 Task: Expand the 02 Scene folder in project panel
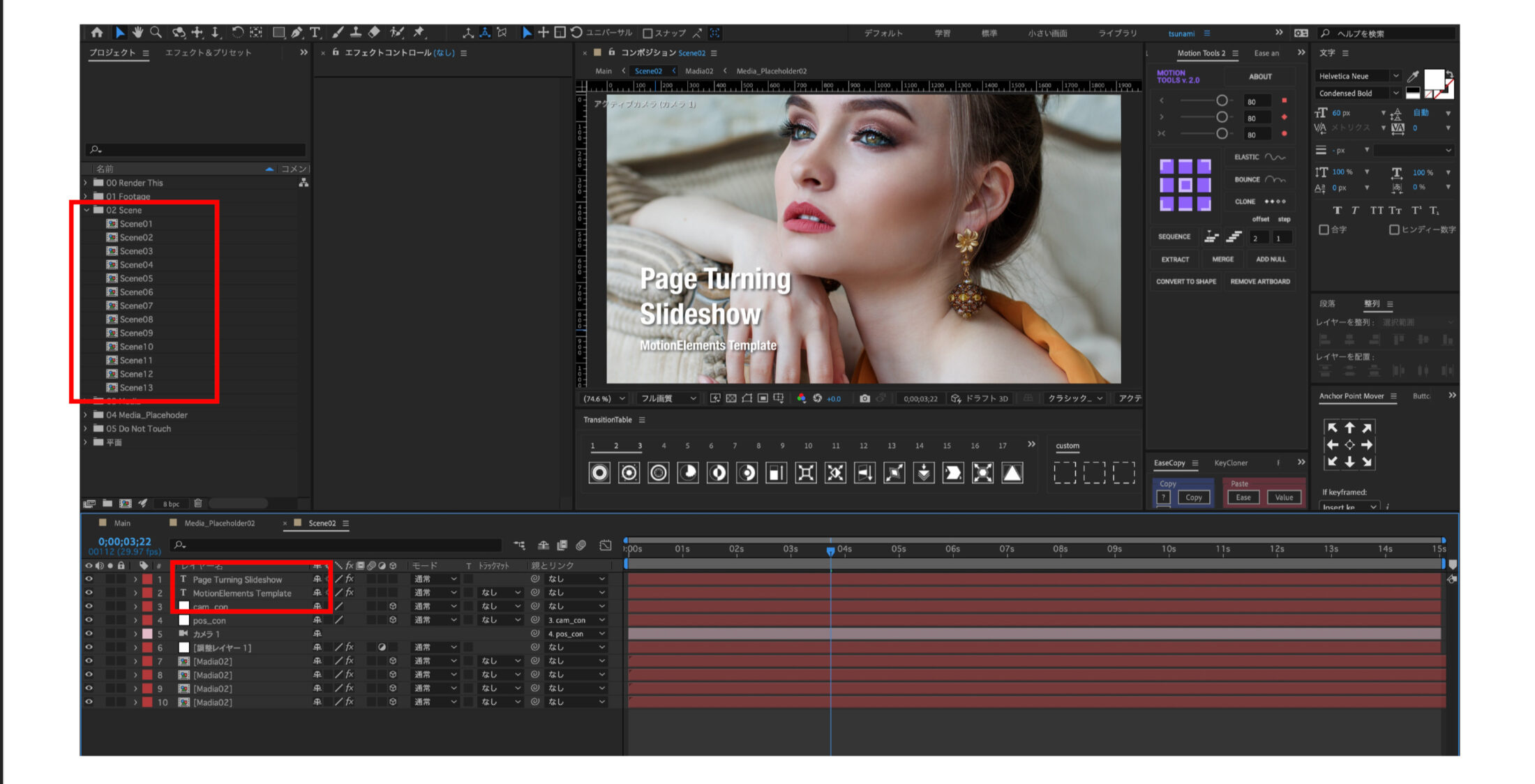coord(89,210)
